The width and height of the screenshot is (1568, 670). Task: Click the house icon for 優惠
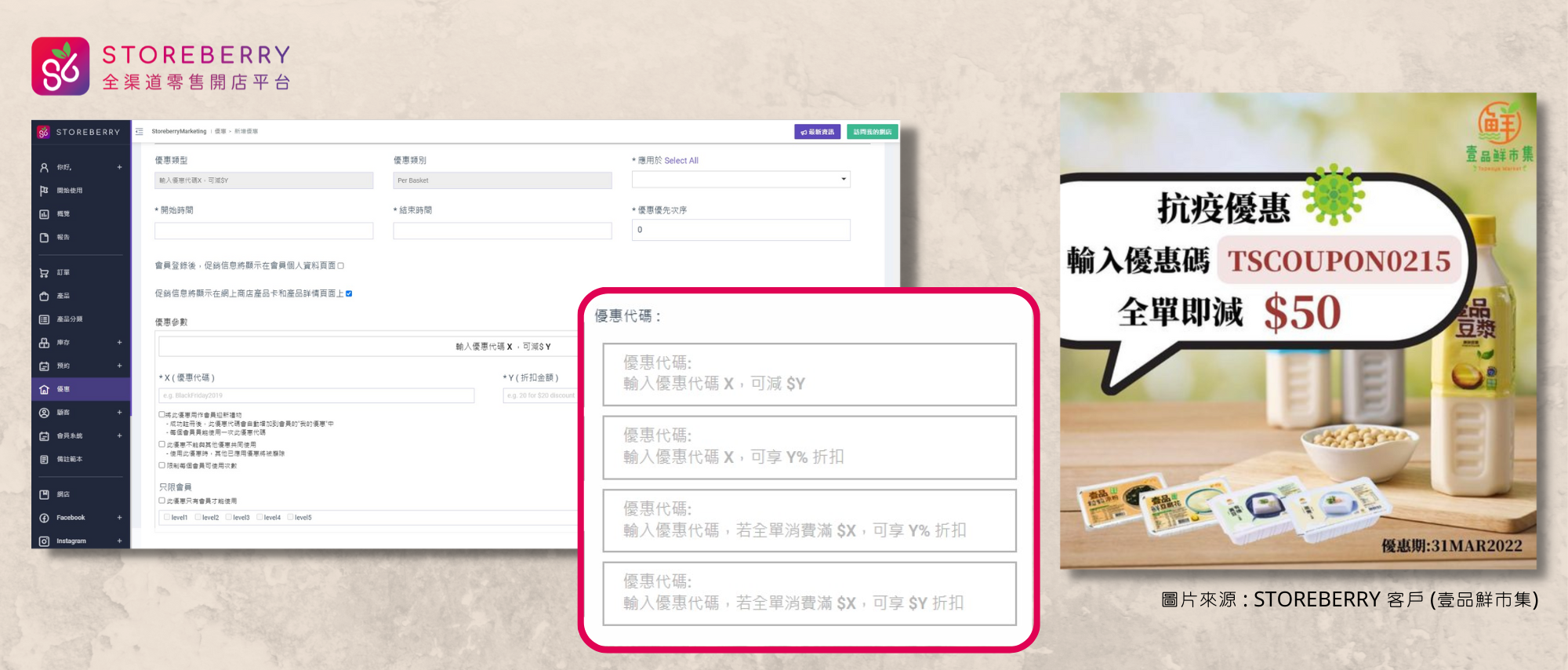(44, 389)
